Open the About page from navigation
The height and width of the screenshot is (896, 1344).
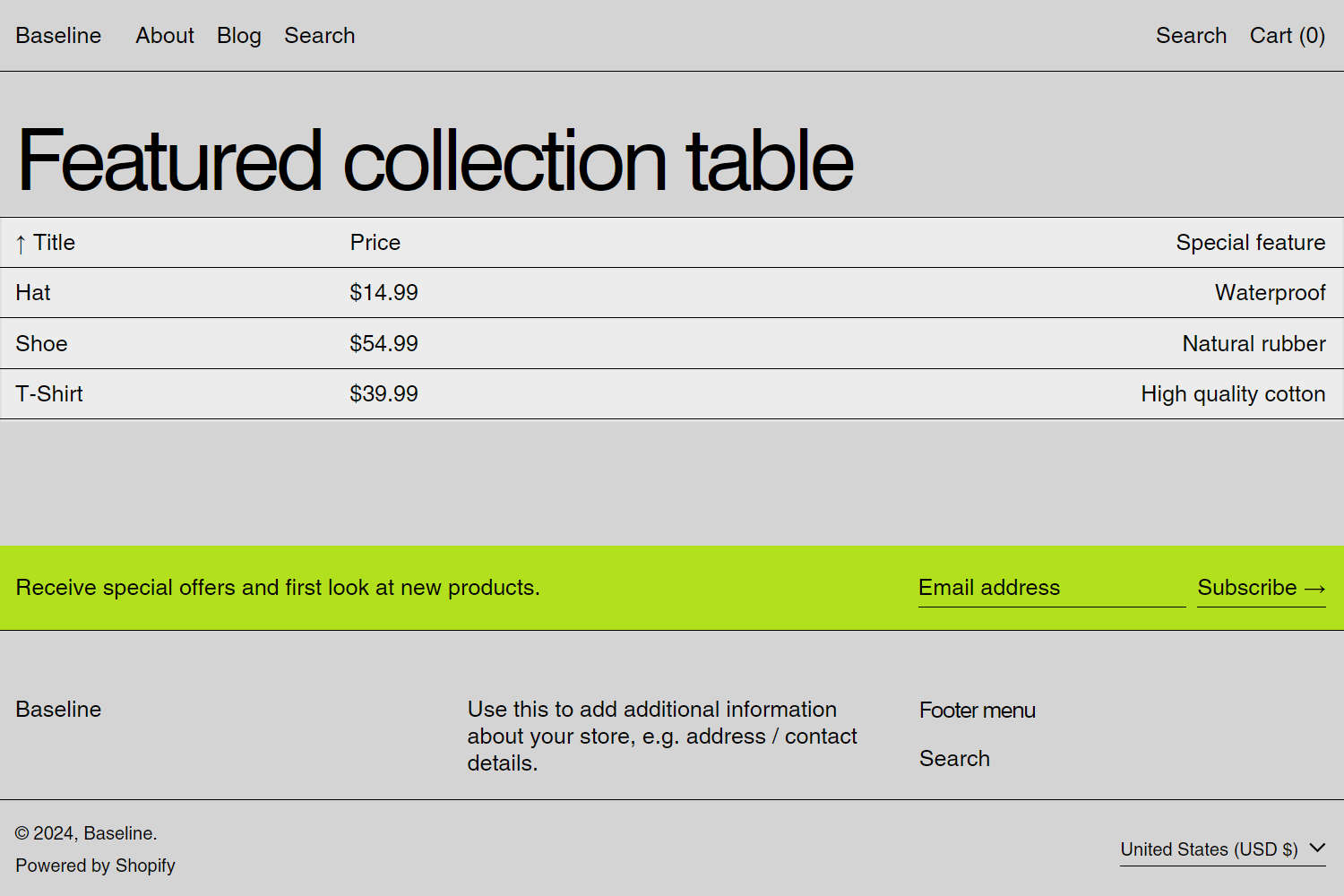tap(165, 36)
